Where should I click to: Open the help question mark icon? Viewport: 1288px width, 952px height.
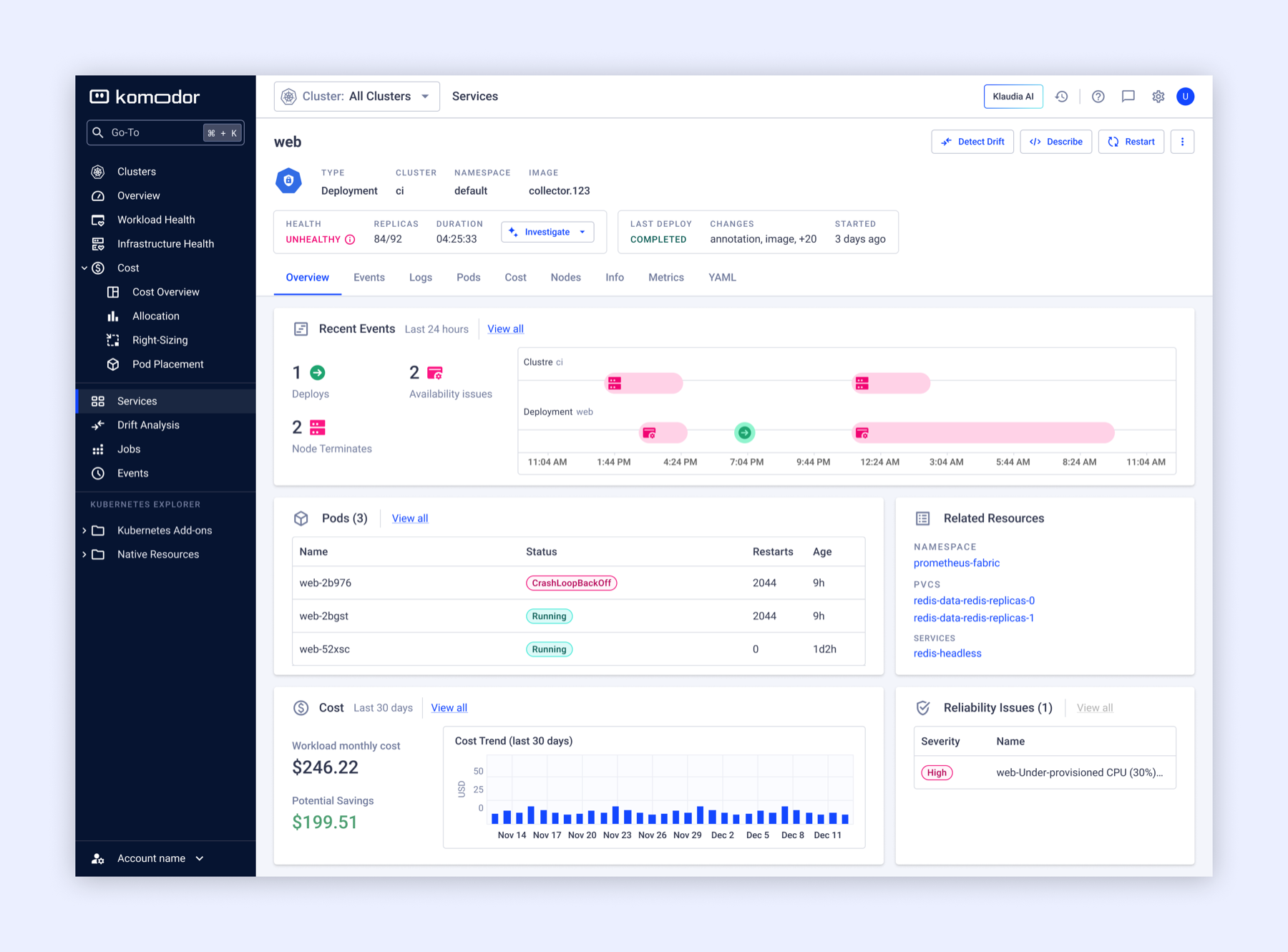tap(1098, 97)
